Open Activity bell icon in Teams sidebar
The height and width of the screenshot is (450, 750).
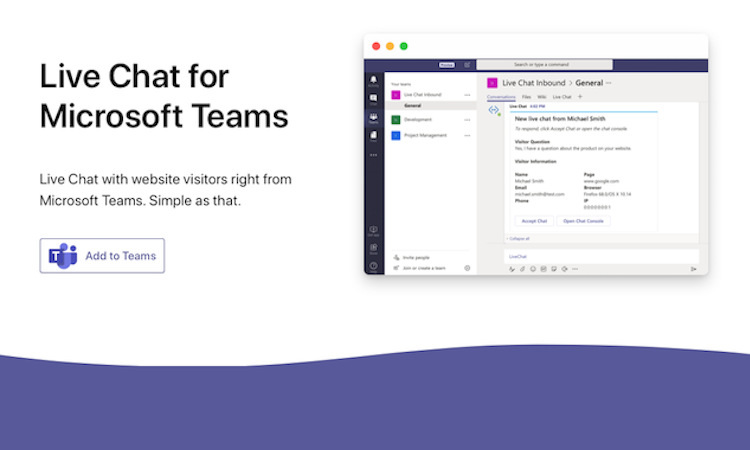(x=374, y=80)
